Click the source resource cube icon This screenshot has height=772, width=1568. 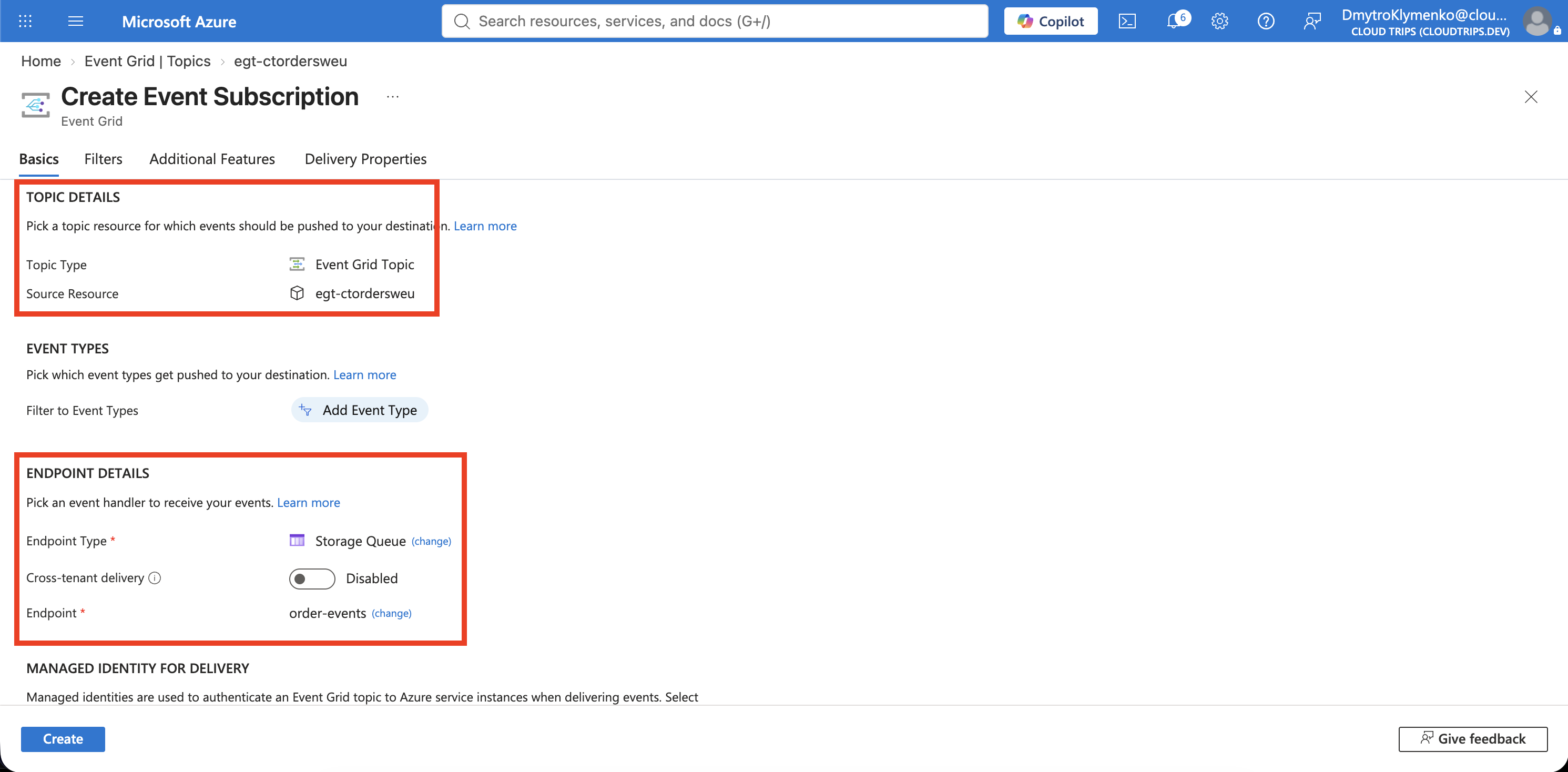pos(297,293)
